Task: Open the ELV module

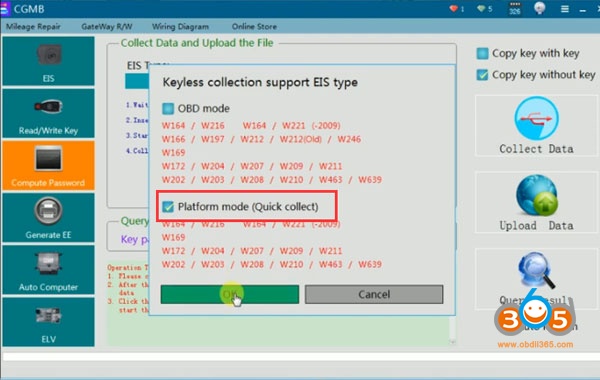Action: (x=48, y=322)
